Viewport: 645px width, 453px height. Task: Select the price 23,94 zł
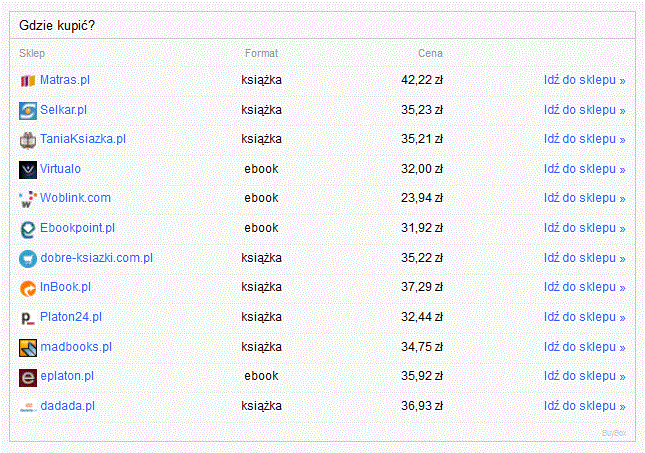(422, 198)
